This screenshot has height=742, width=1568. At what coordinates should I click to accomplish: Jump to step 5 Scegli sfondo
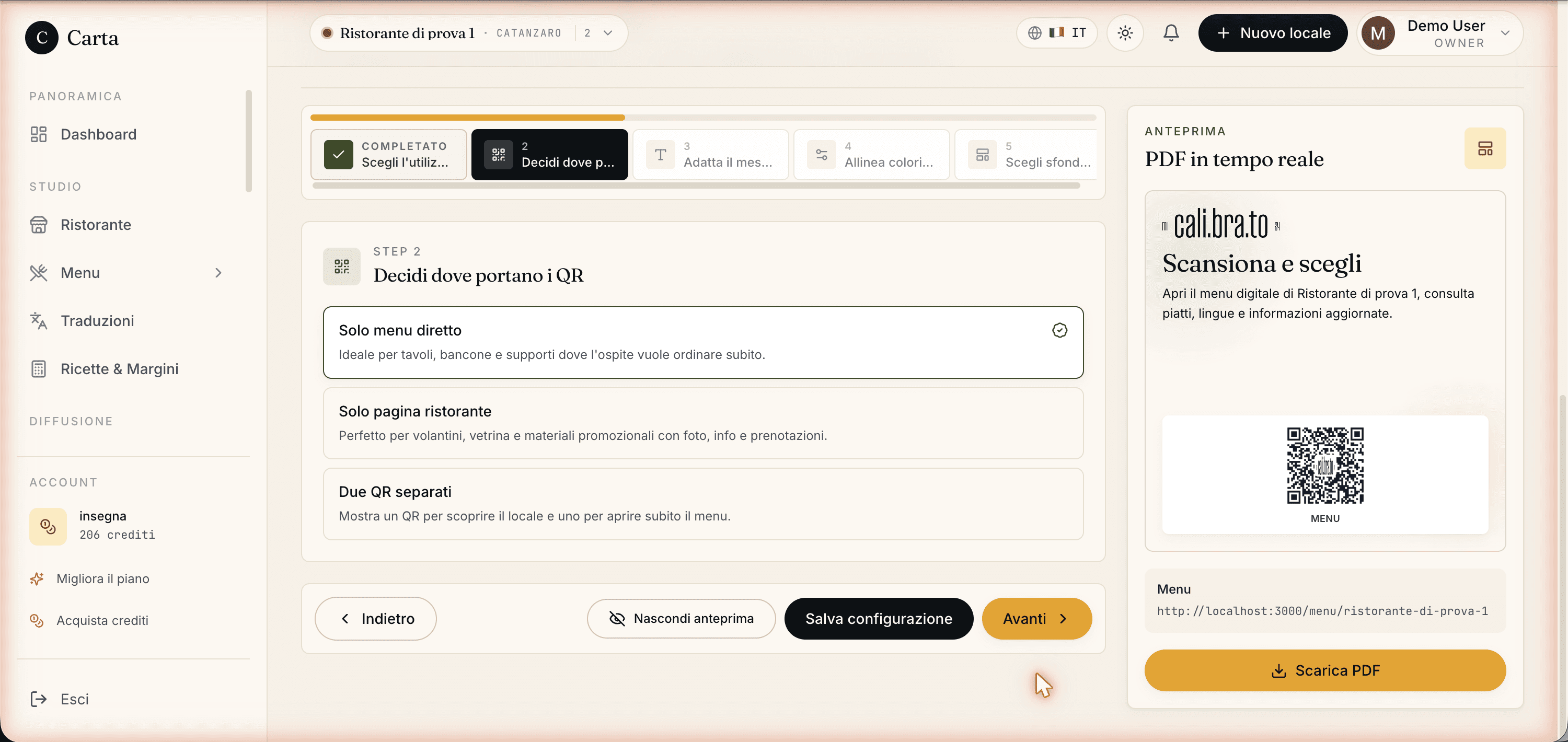pos(1027,155)
